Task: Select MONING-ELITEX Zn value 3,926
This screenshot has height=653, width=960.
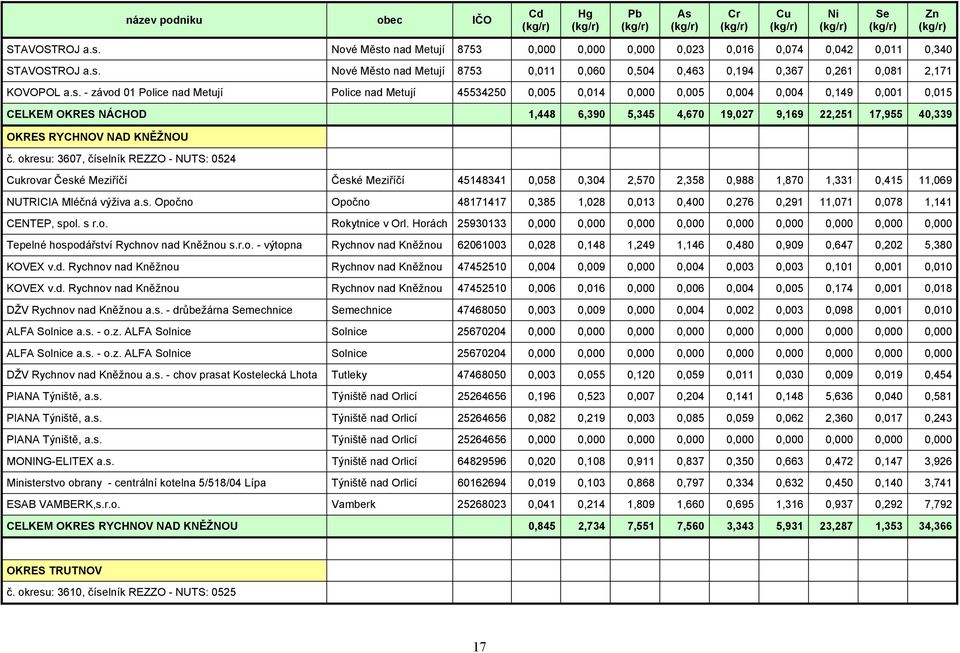Action: [938, 461]
